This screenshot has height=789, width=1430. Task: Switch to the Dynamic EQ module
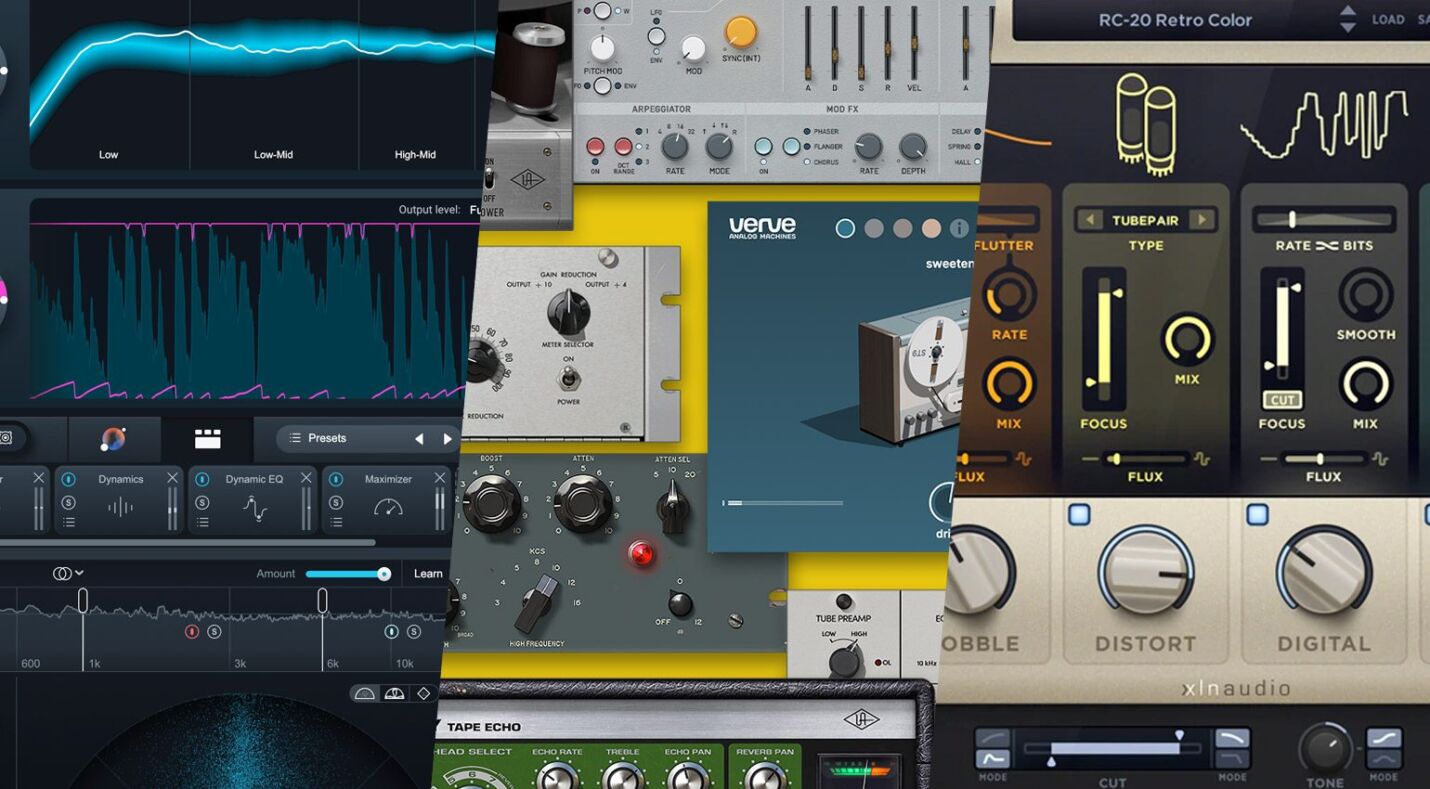[x=256, y=479]
